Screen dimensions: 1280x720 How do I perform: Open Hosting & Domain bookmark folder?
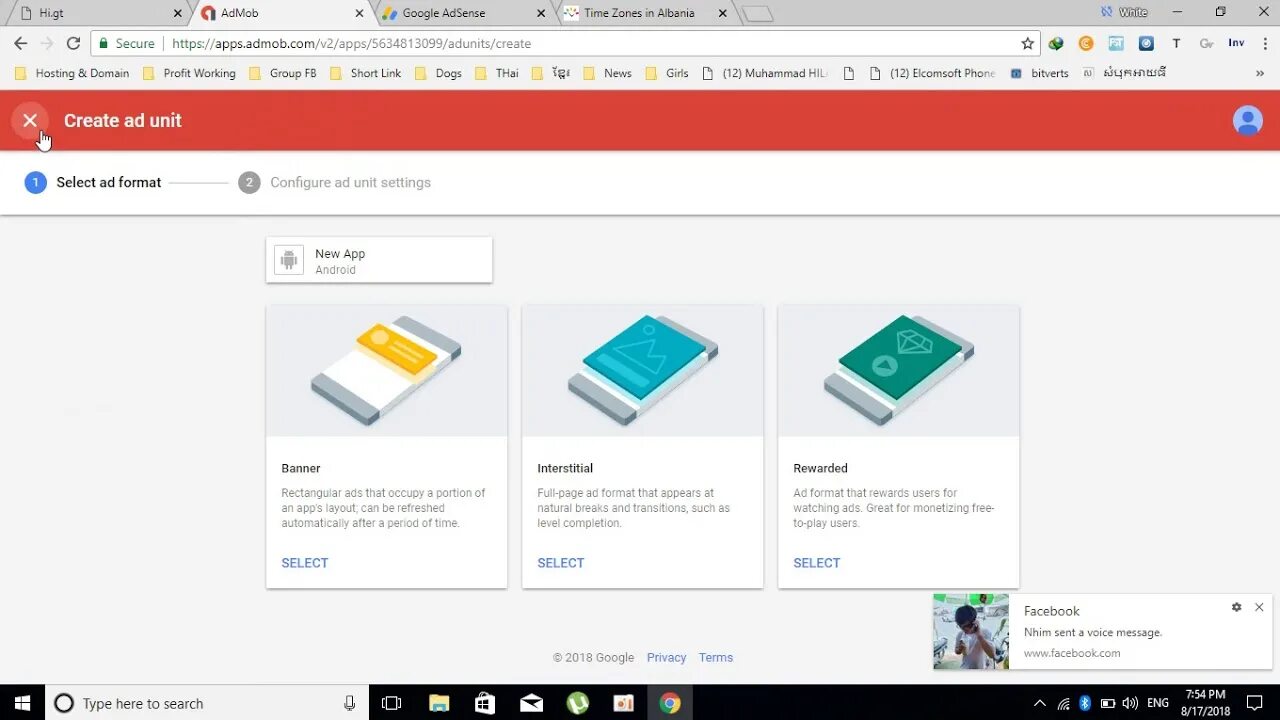72,73
